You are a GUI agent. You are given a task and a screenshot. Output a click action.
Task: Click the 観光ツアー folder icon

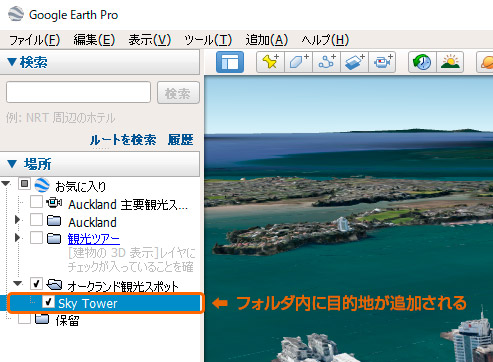tap(54, 238)
